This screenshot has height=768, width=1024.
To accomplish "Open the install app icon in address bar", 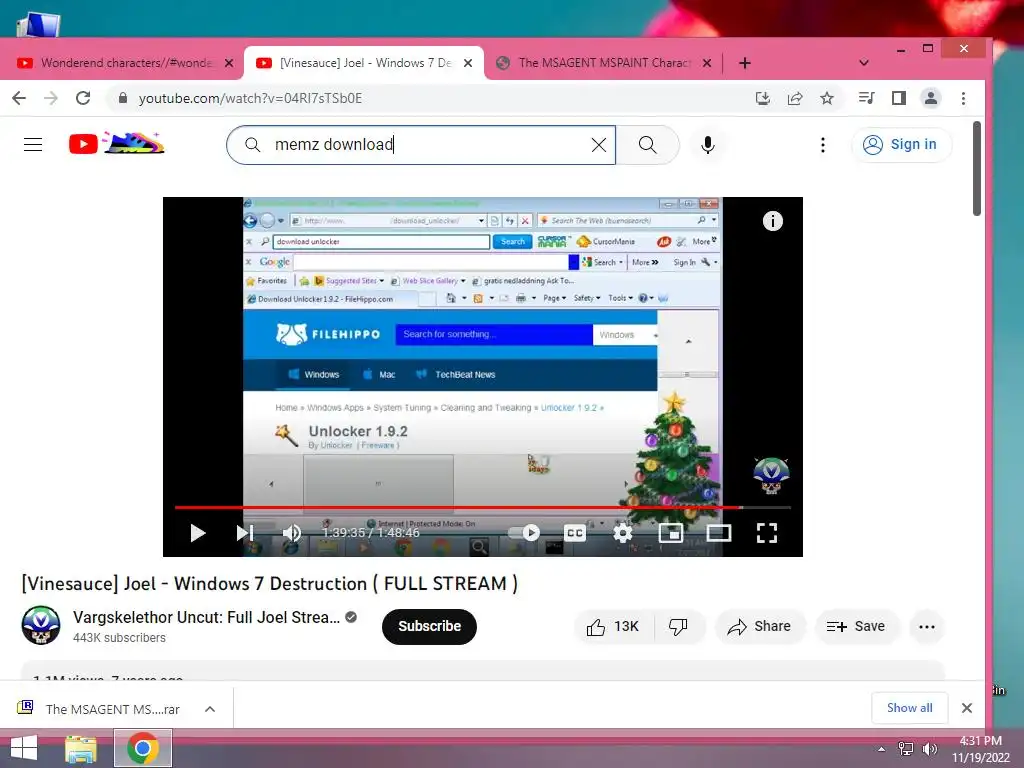I will coord(763,98).
